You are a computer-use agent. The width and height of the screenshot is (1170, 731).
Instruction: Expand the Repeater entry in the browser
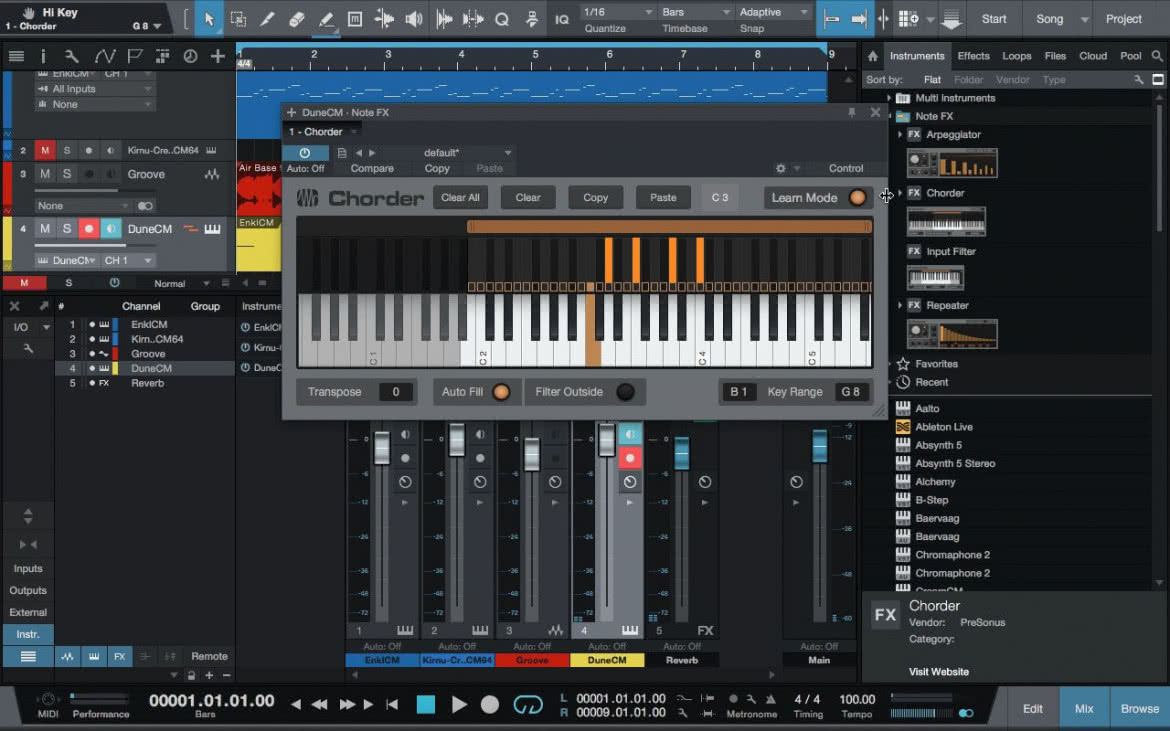click(900, 306)
